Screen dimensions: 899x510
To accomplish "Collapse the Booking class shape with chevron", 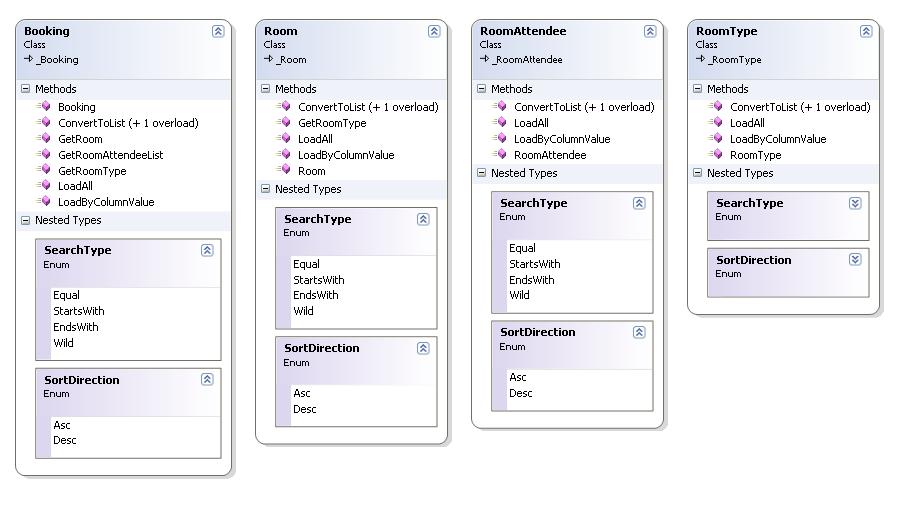I will pyautogui.click(x=218, y=31).
